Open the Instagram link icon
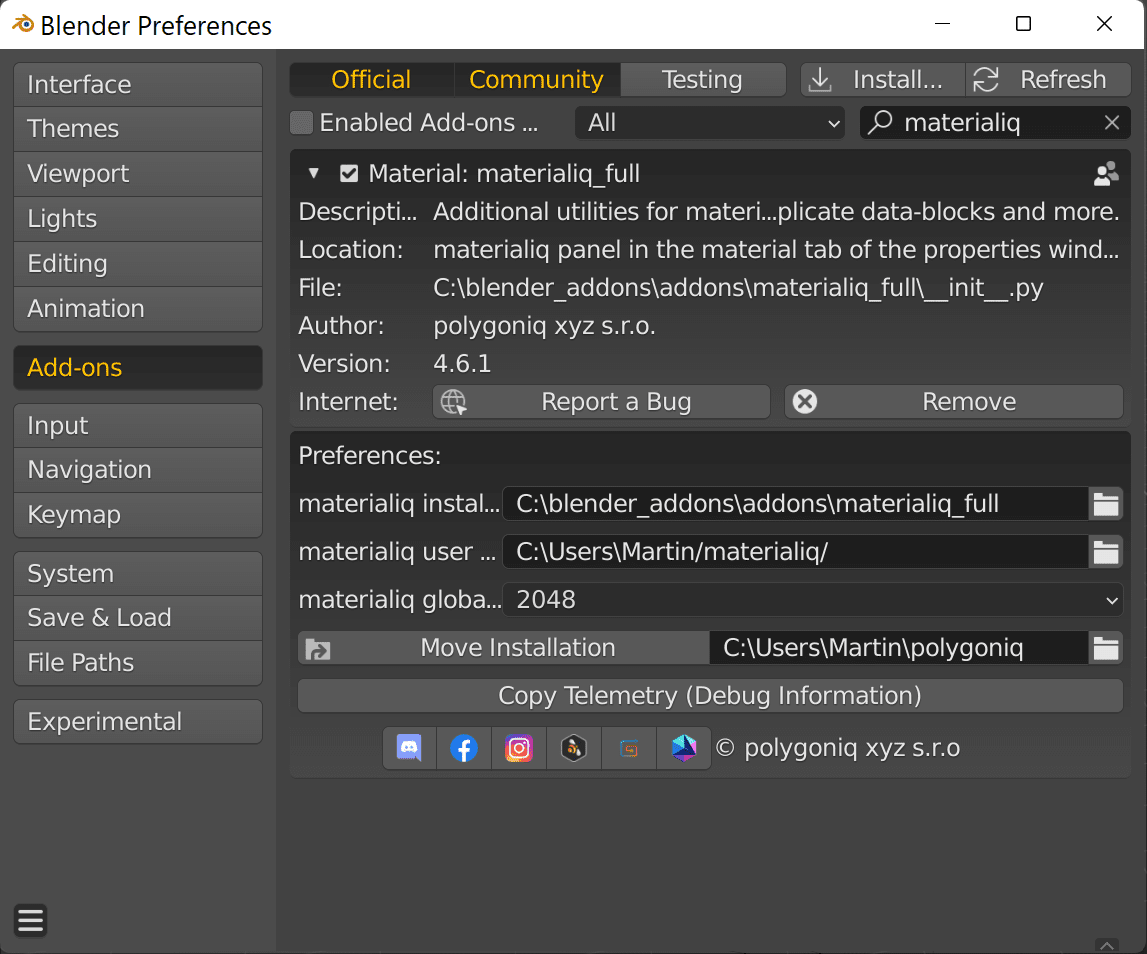Viewport: 1147px width, 954px height. tap(519, 748)
